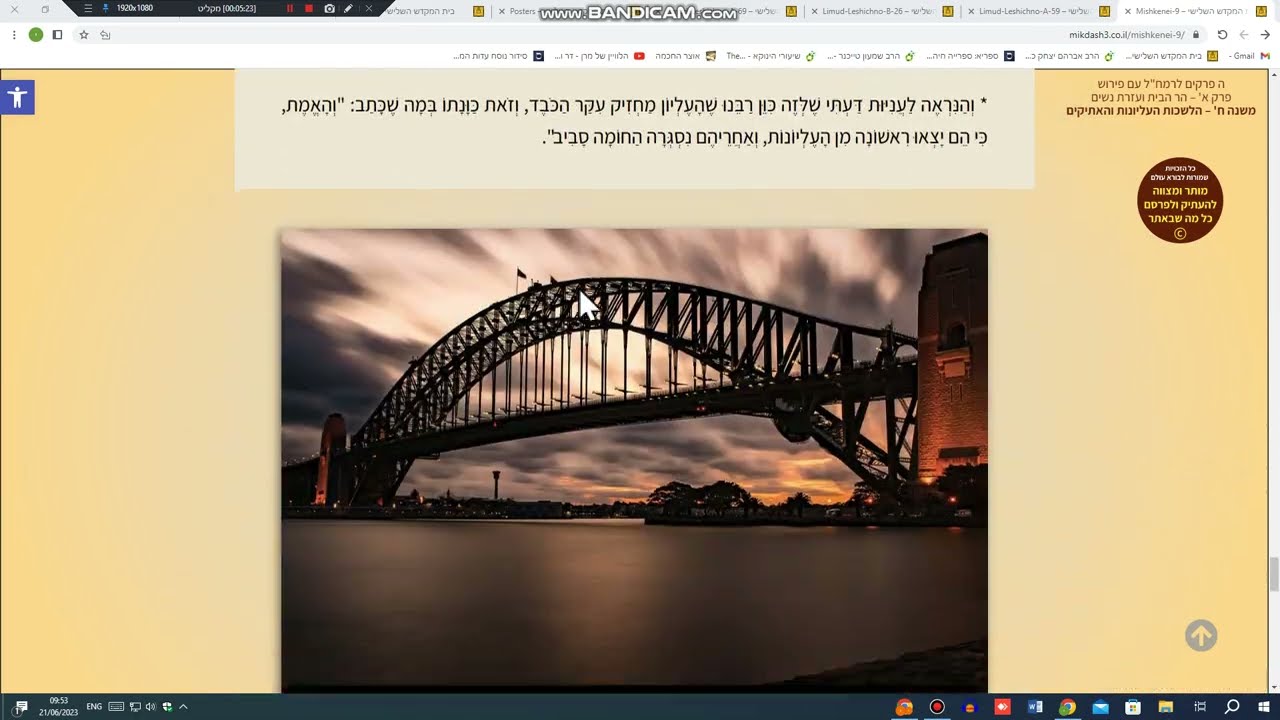Click the Sydney Harbour Bridge image

coord(634,460)
